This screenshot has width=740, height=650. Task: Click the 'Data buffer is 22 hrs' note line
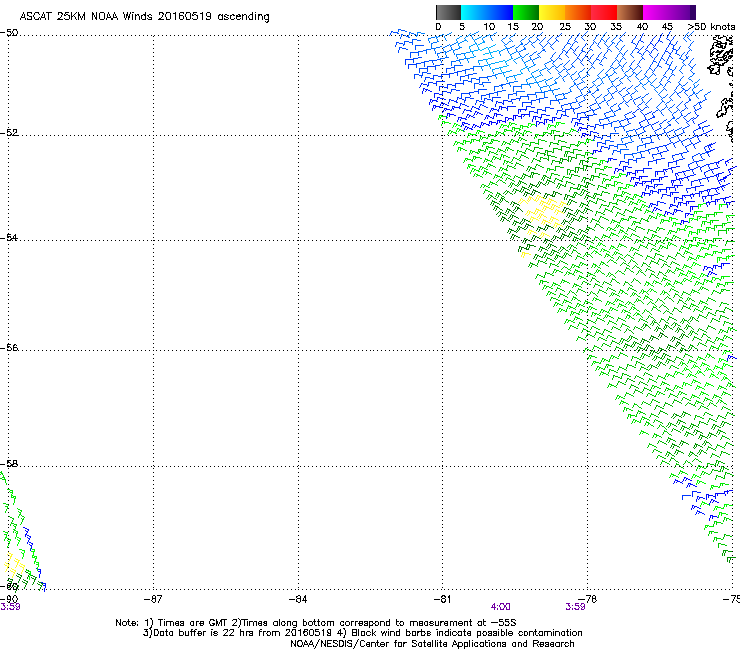pos(362,633)
